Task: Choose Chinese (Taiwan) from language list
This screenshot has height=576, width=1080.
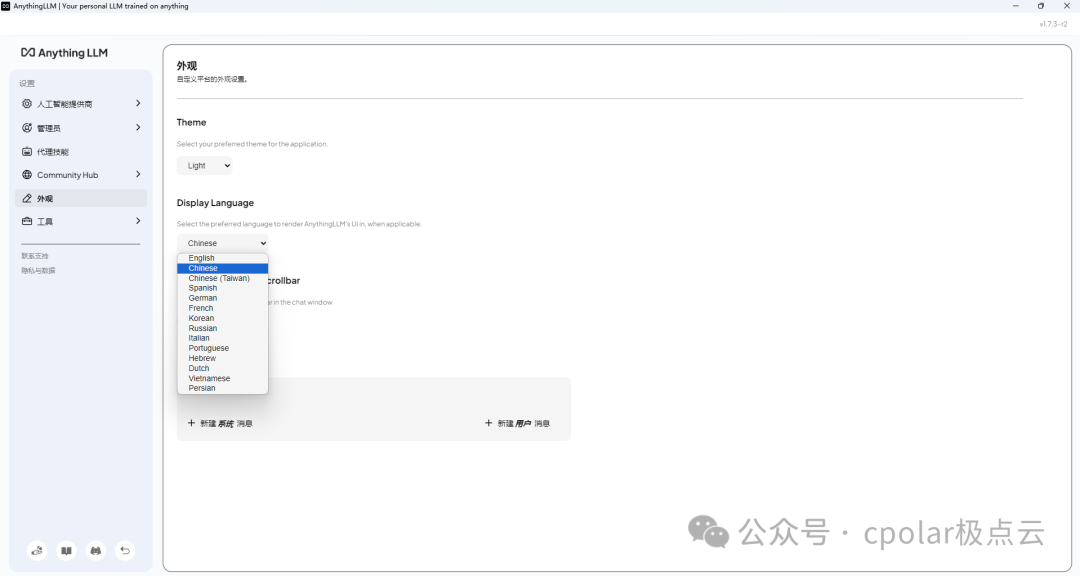Action: click(222, 278)
